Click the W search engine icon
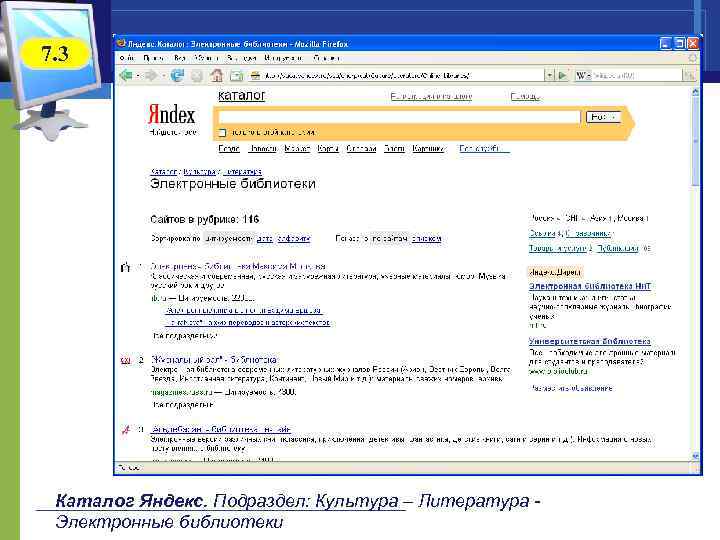Image resolution: width=720 pixels, height=540 pixels. pos(582,75)
